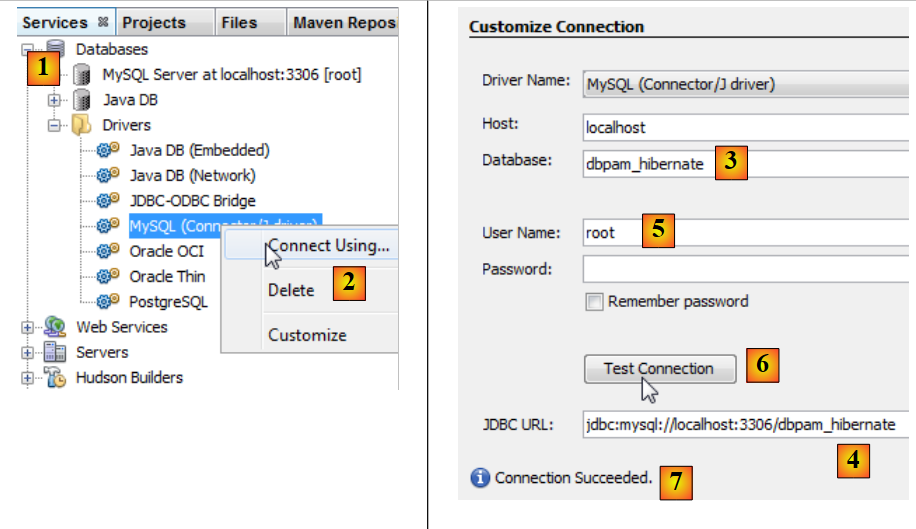The width and height of the screenshot is (916, 529).
Task: Click the MySQL Server at localhost icon
Action: (83, 75)
